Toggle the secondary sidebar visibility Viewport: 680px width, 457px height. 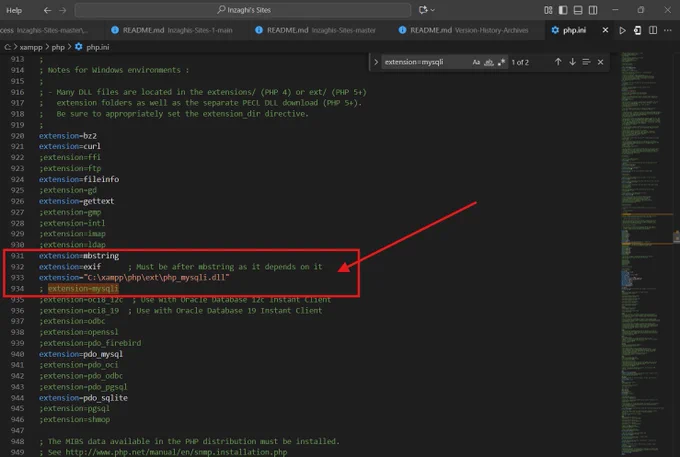pyautogui.click(x=593, y=10)
